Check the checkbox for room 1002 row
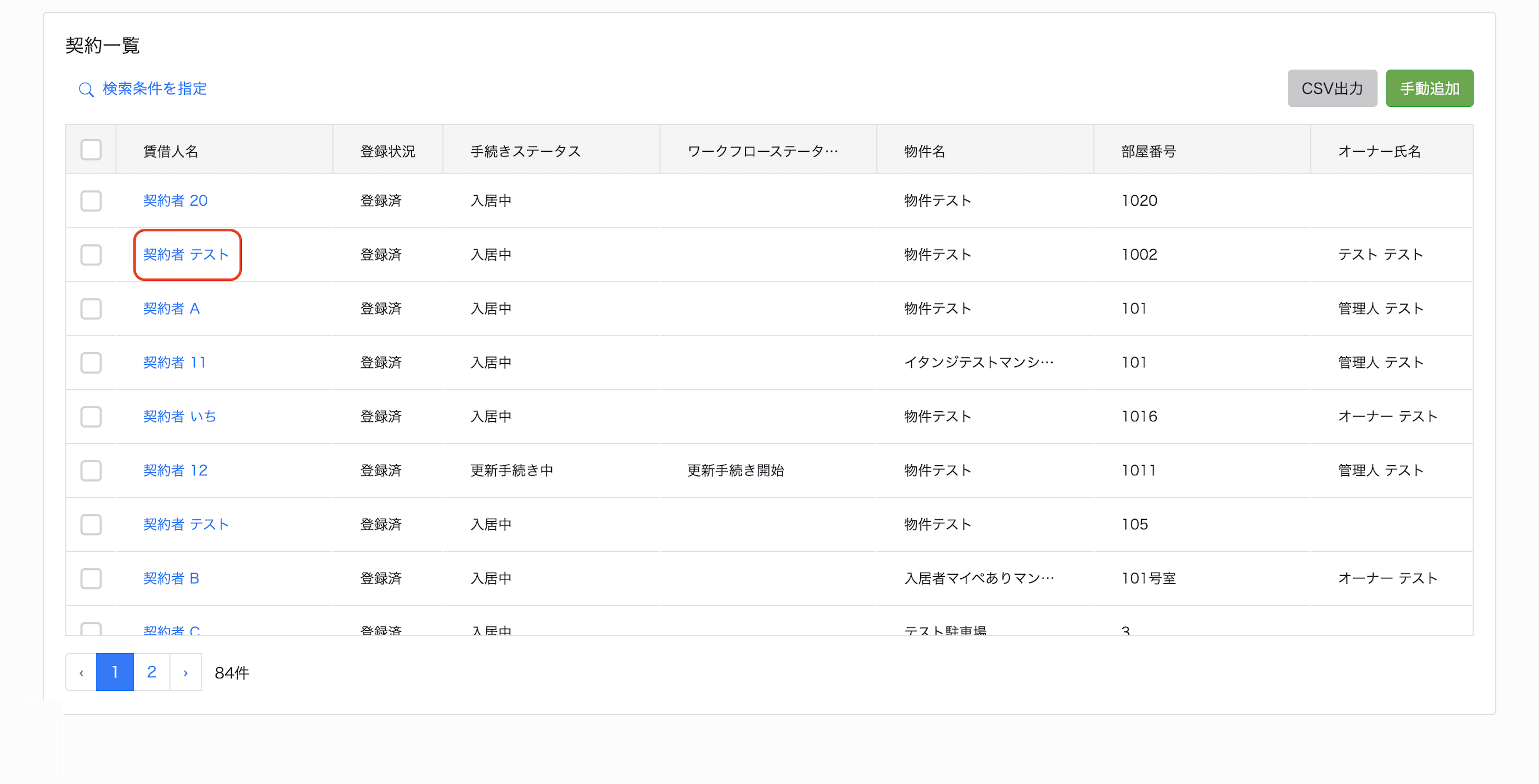This screenshot has width=1539, height=784. click(x=91, y=254)
